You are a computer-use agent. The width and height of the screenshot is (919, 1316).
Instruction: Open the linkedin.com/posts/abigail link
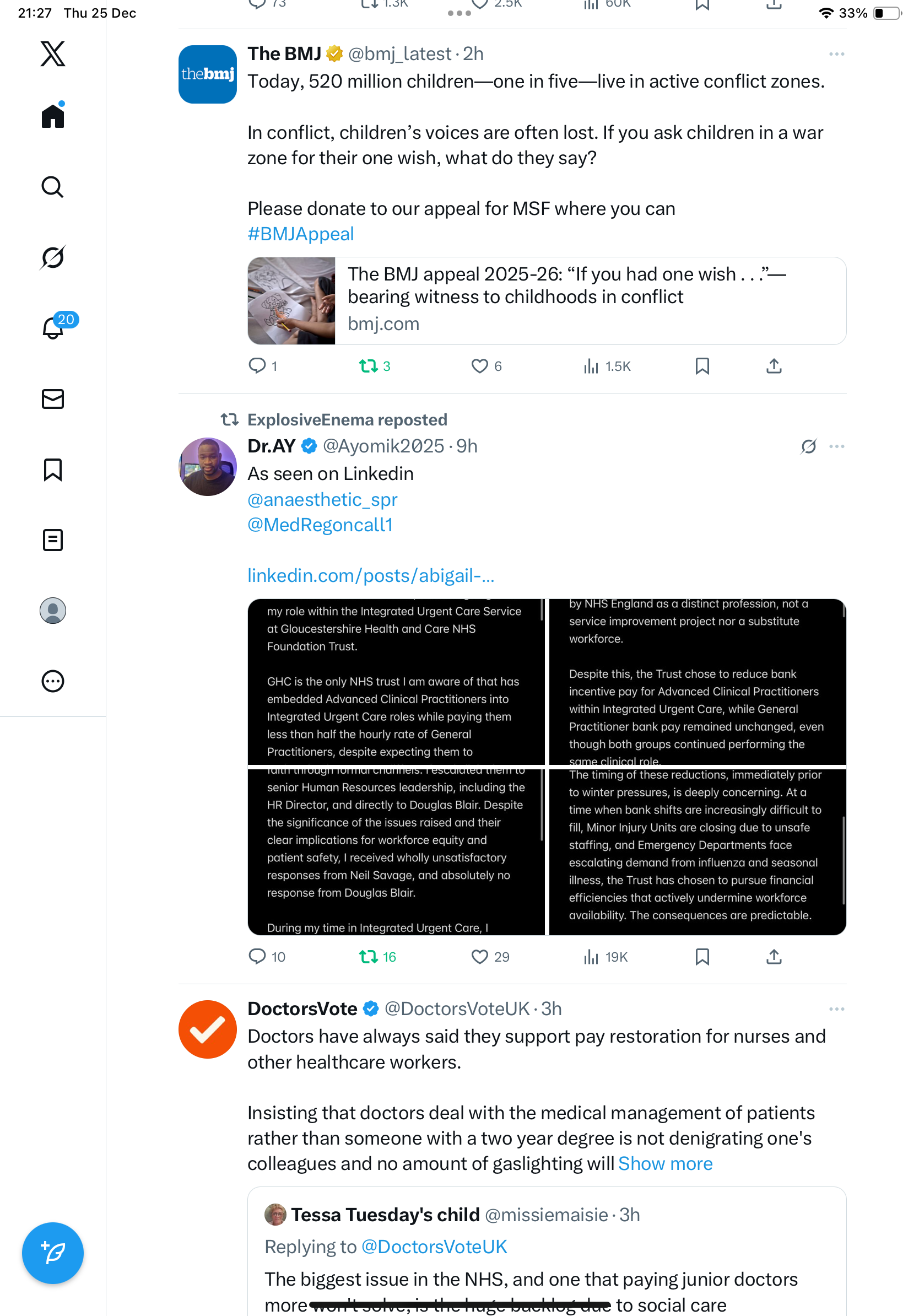click(371, 575)
